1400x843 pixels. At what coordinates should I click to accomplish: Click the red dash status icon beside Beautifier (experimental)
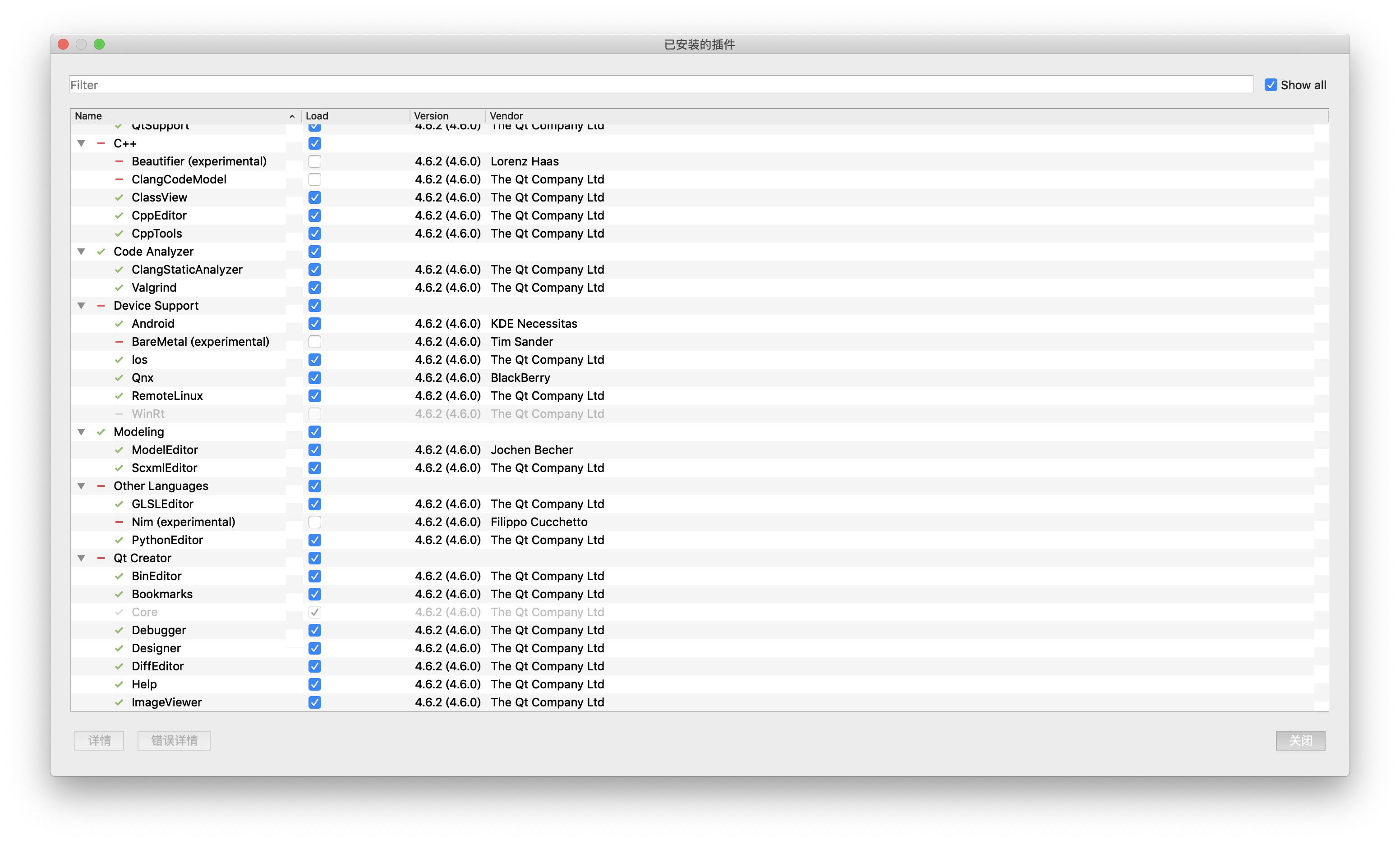[x=119, y=161]
